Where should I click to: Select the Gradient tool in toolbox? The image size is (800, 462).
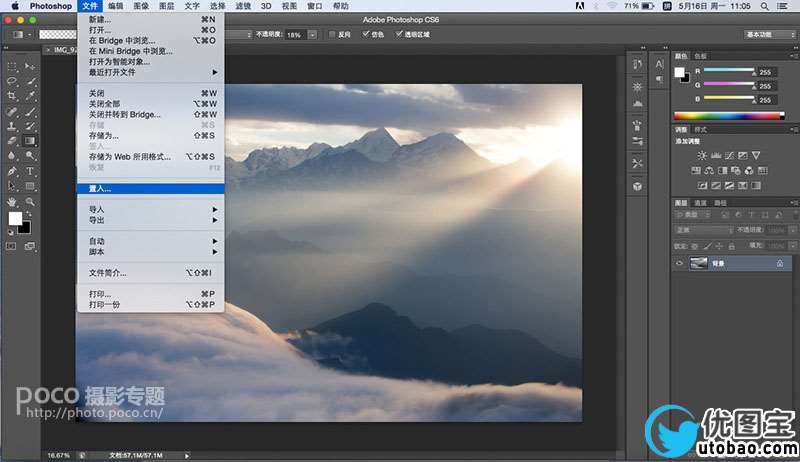30,141
